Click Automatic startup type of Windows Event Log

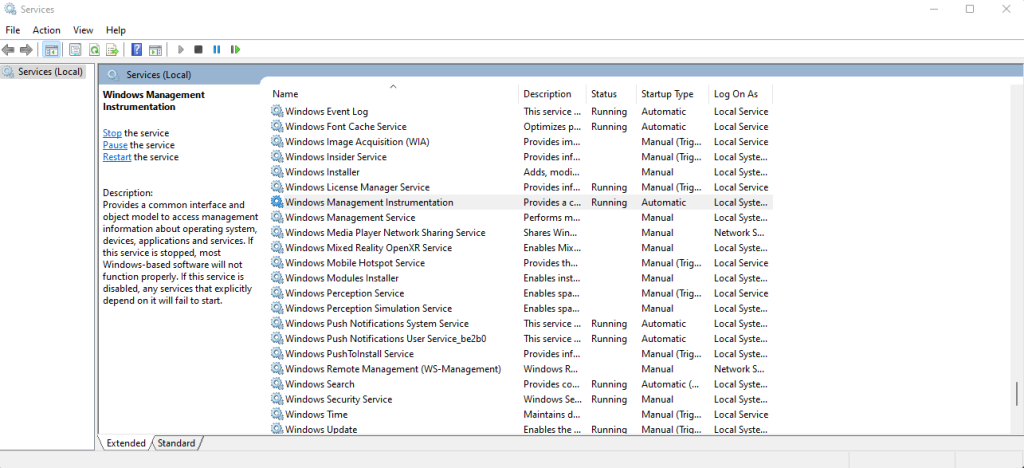coord(664,112)
